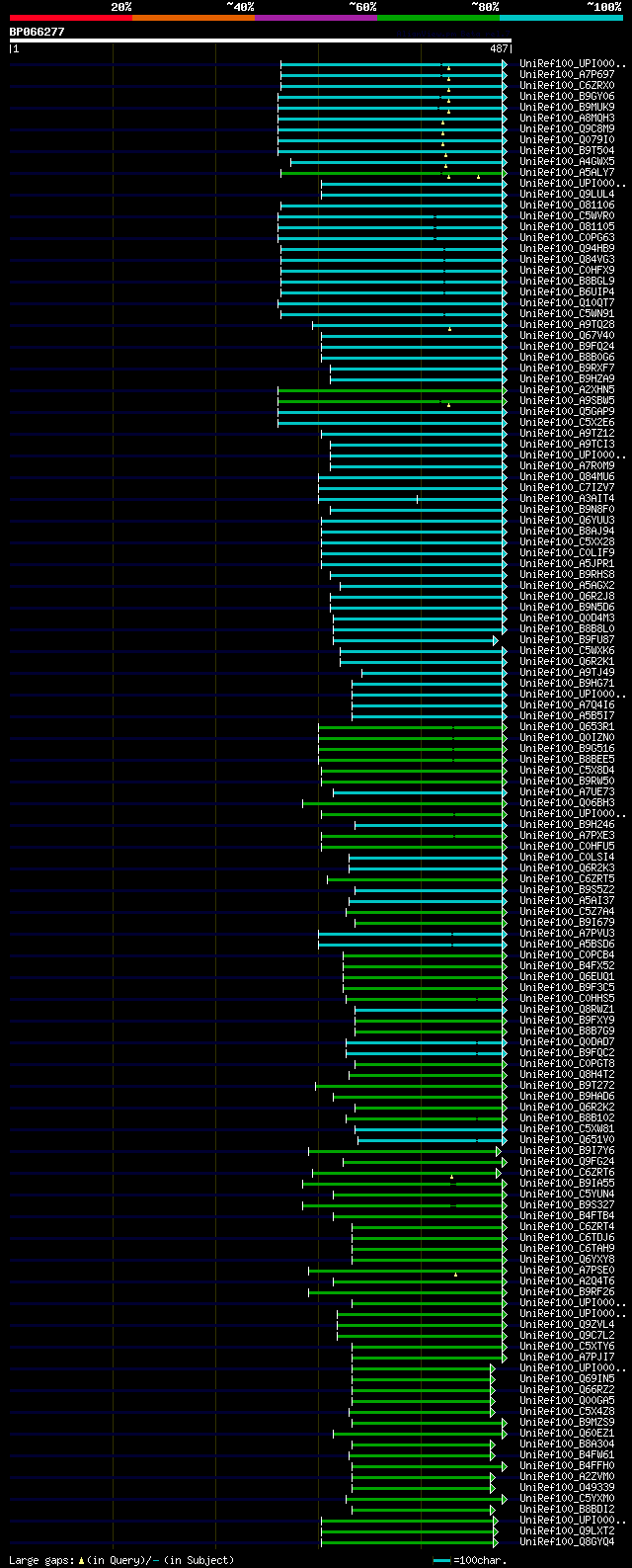This screenshot has width=632, height=1568.
Task: Select the UniRef100_Q9LUL4 label
Action: pyautogui.click(x=567, y=194)
